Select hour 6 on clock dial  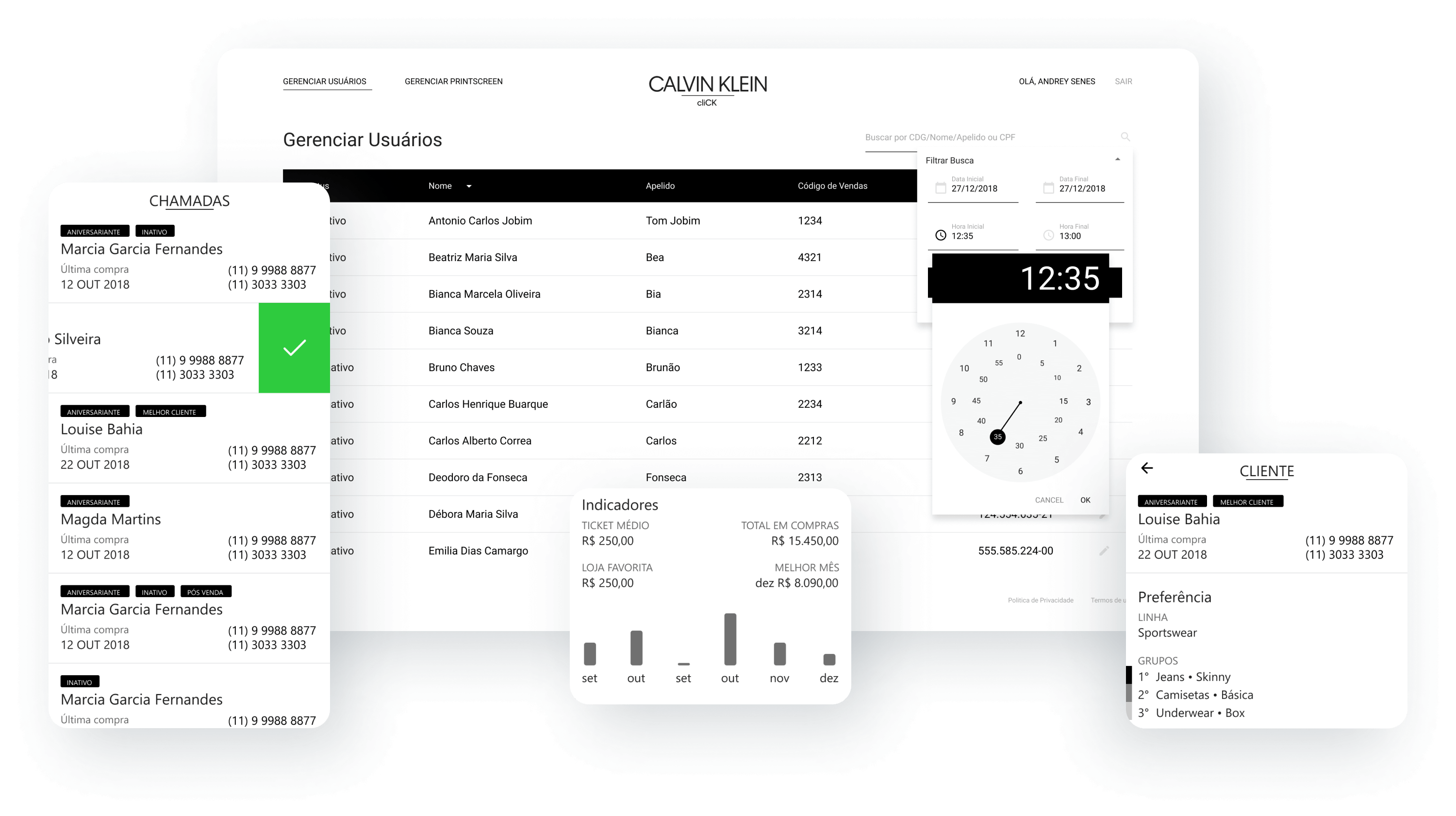(x=1020, y=471)
